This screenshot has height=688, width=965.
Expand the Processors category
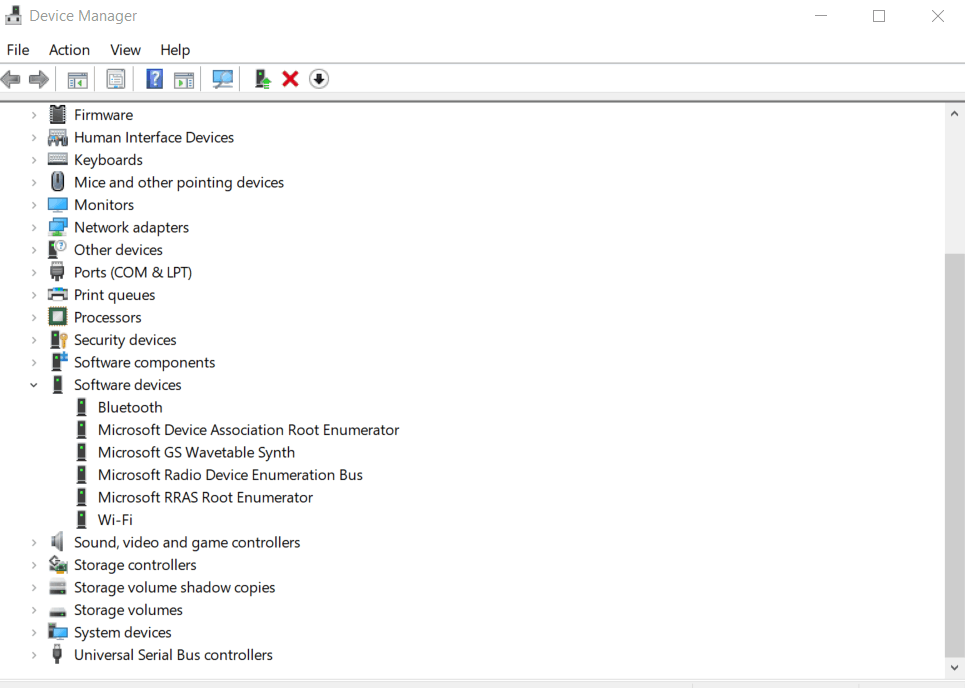[34, 318]
